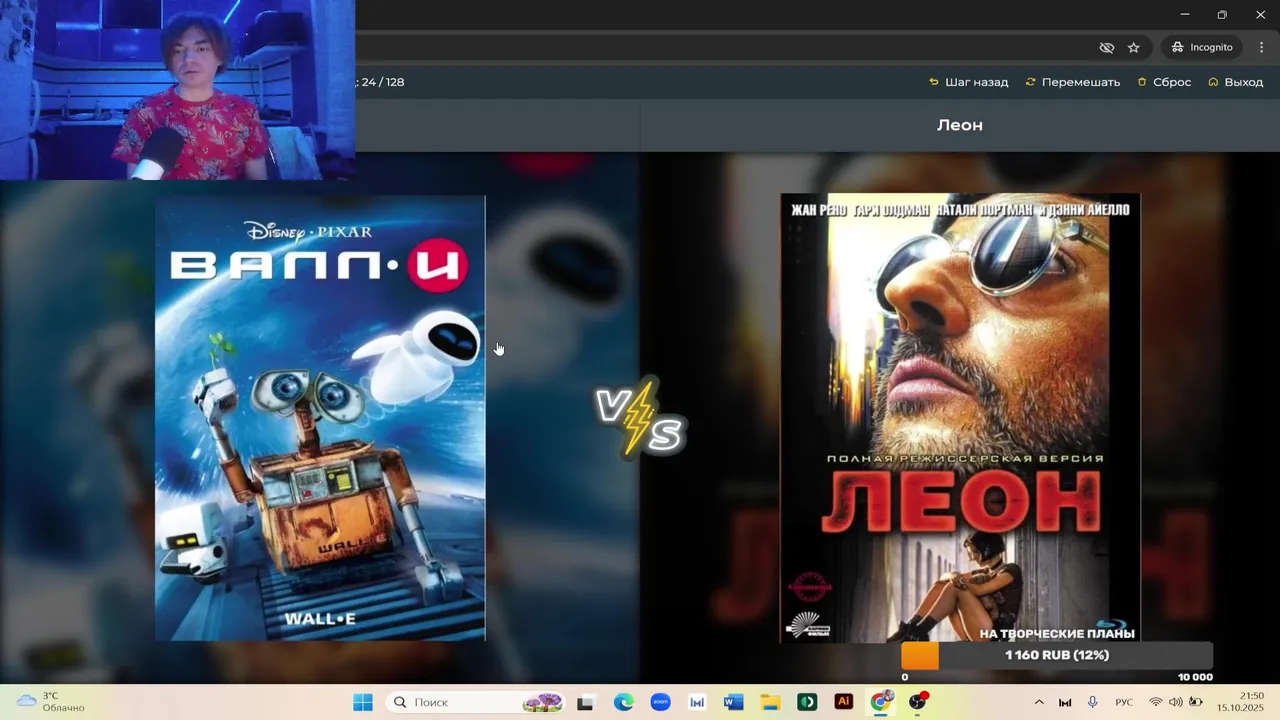Open Wi-Fi network settings in the tray
1280x720 pixels.
point(1156,702)
